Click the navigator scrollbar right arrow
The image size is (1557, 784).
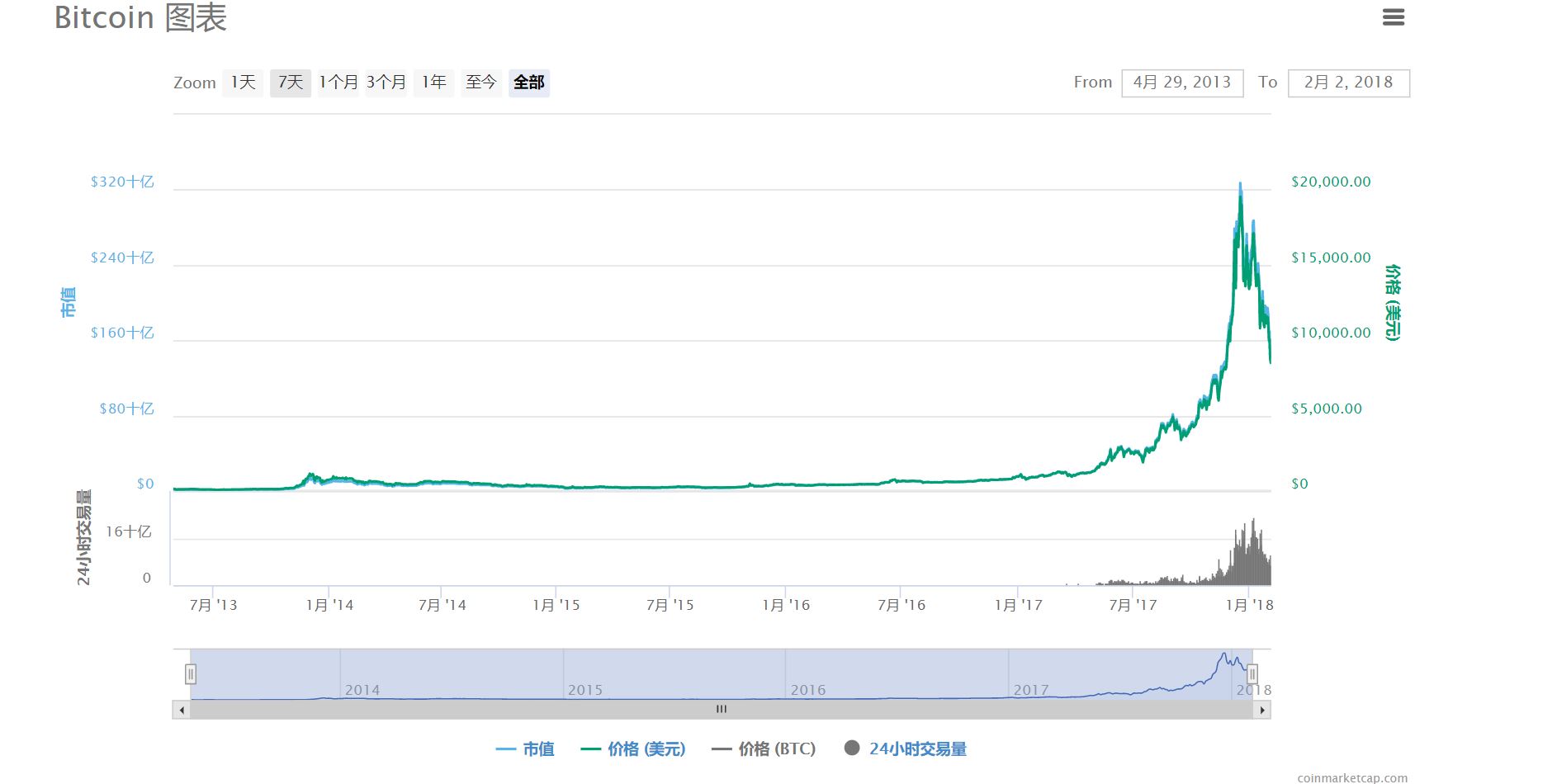1261,710
